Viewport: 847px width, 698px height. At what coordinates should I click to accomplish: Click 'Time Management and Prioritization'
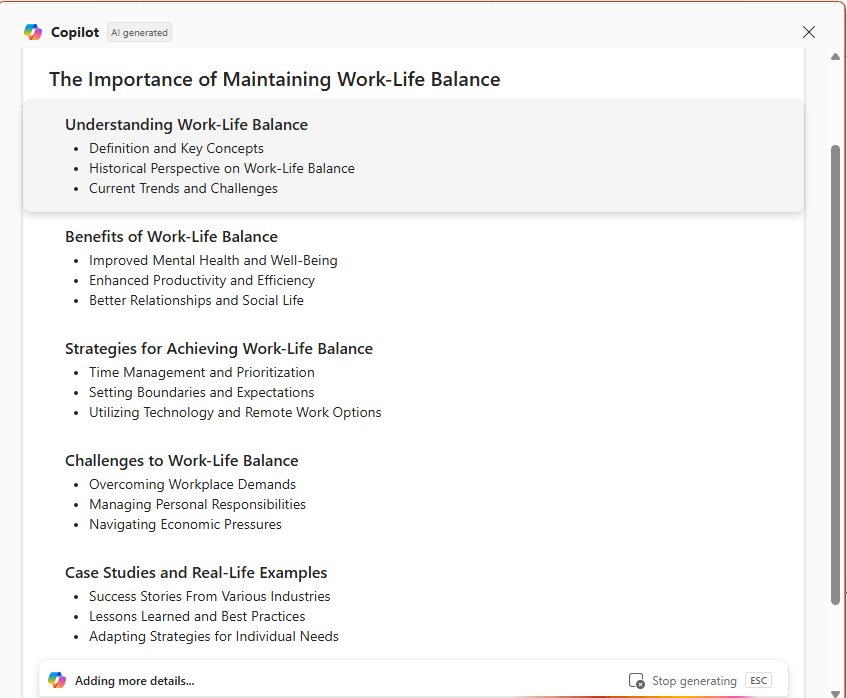point(202,372)
